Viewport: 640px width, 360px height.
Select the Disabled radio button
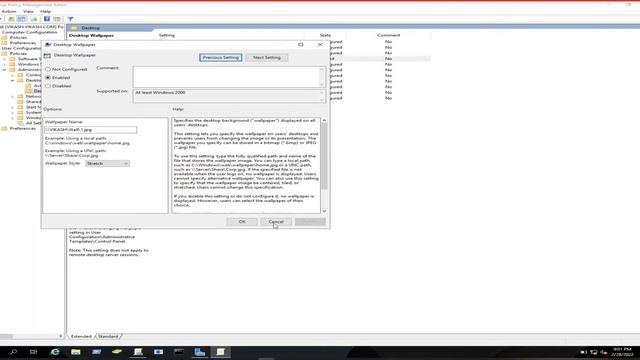click(48, 86)
